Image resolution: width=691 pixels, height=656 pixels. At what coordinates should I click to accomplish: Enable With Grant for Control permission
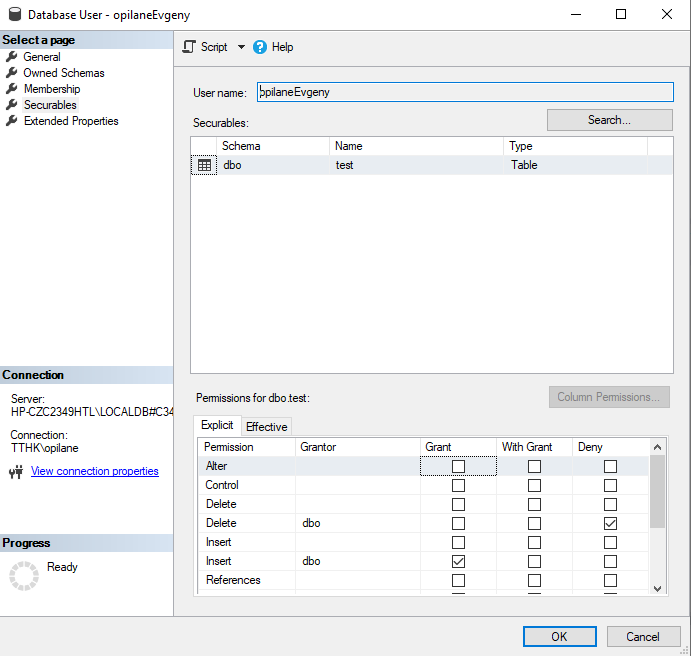(x=534, y=485)
